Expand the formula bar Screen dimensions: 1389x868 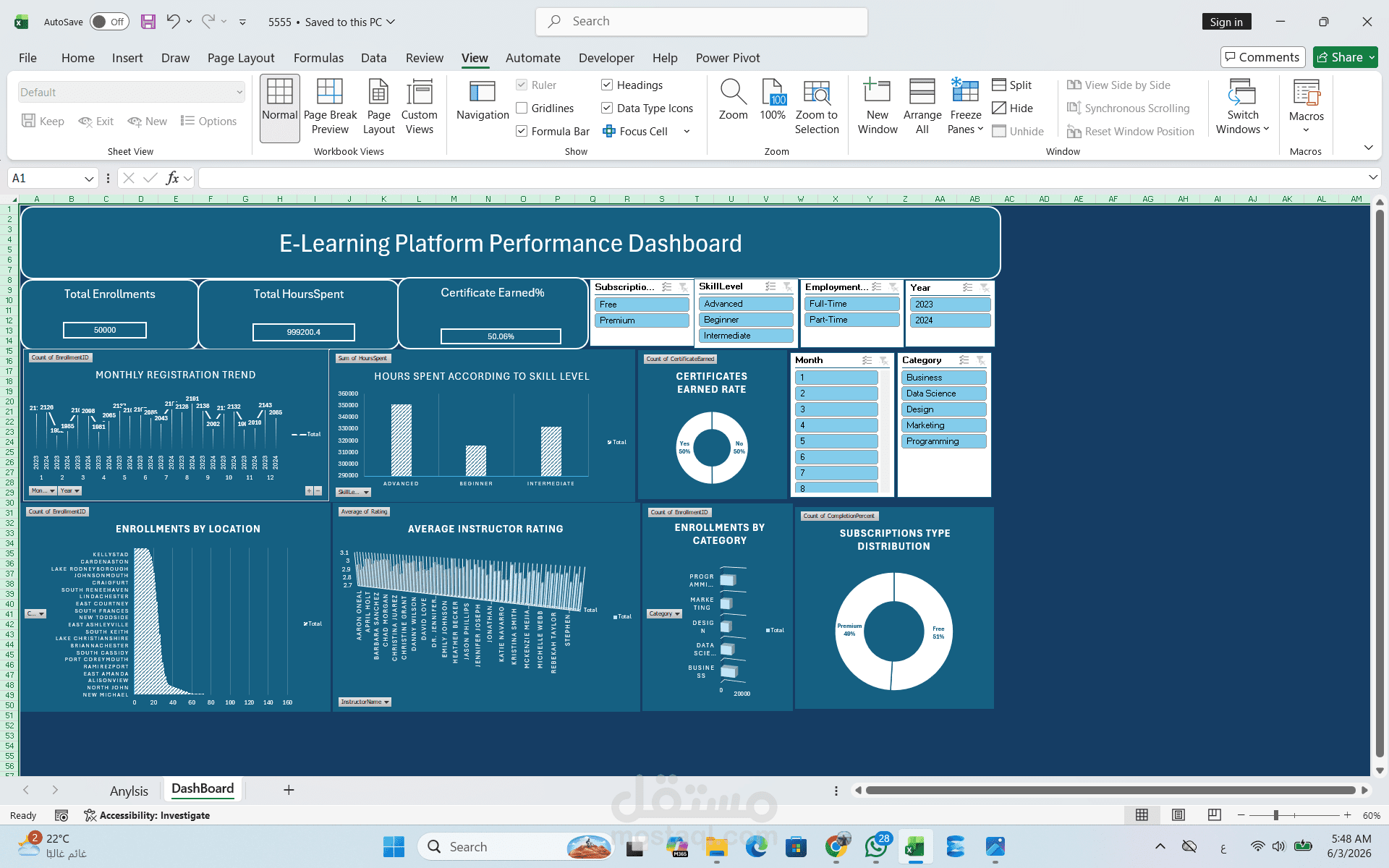[1372, 178]
